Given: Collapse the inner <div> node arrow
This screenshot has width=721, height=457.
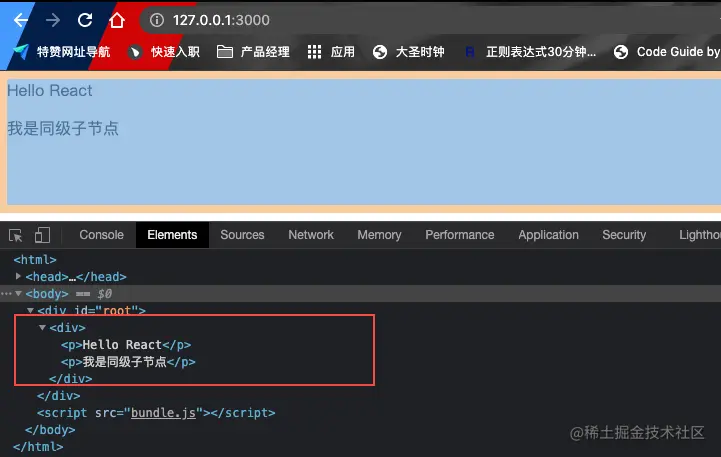Looking at the screenshot, I should [x=42, y=327].
